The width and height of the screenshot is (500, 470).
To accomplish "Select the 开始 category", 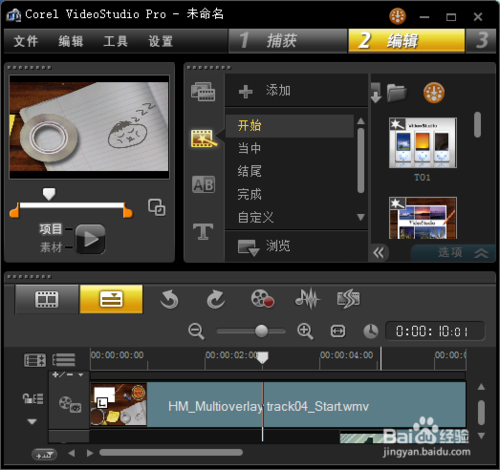I will [289, 126].
